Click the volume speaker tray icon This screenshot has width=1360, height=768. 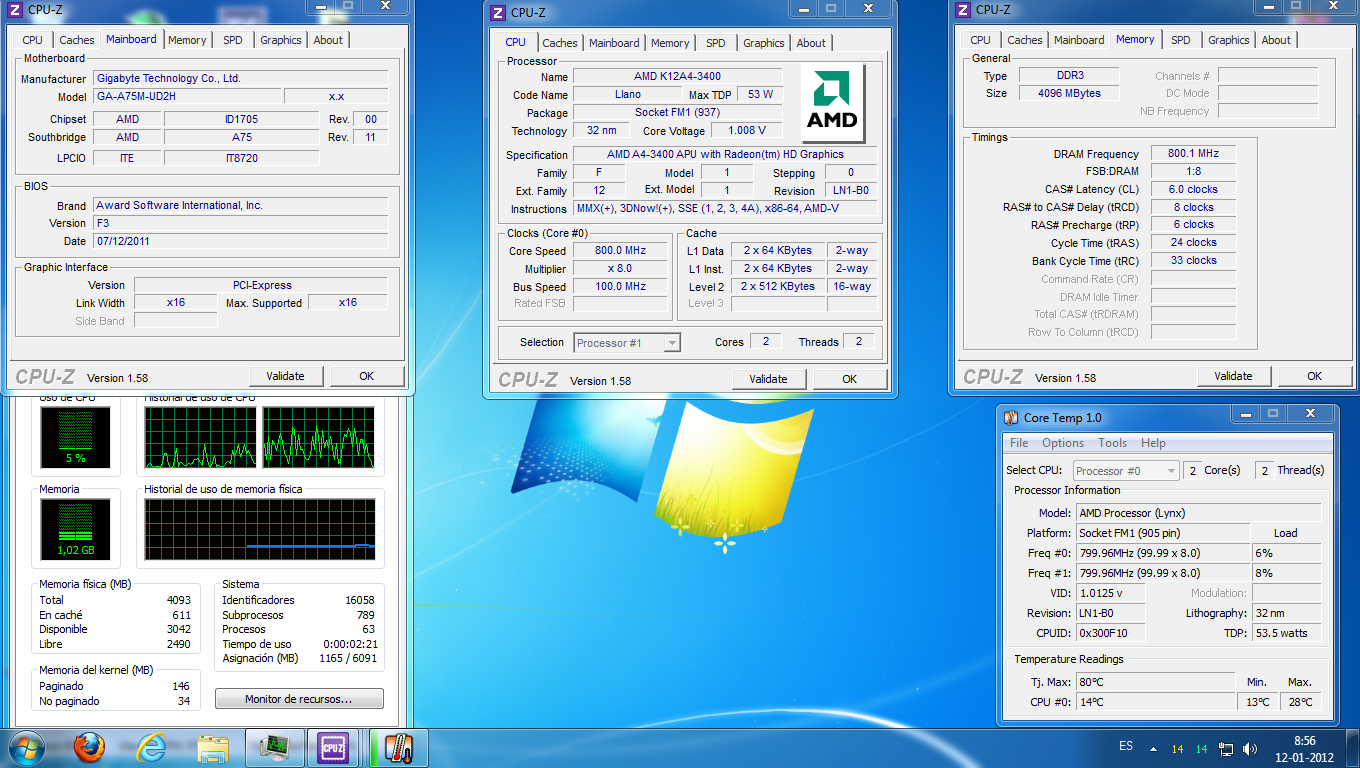1250,748
